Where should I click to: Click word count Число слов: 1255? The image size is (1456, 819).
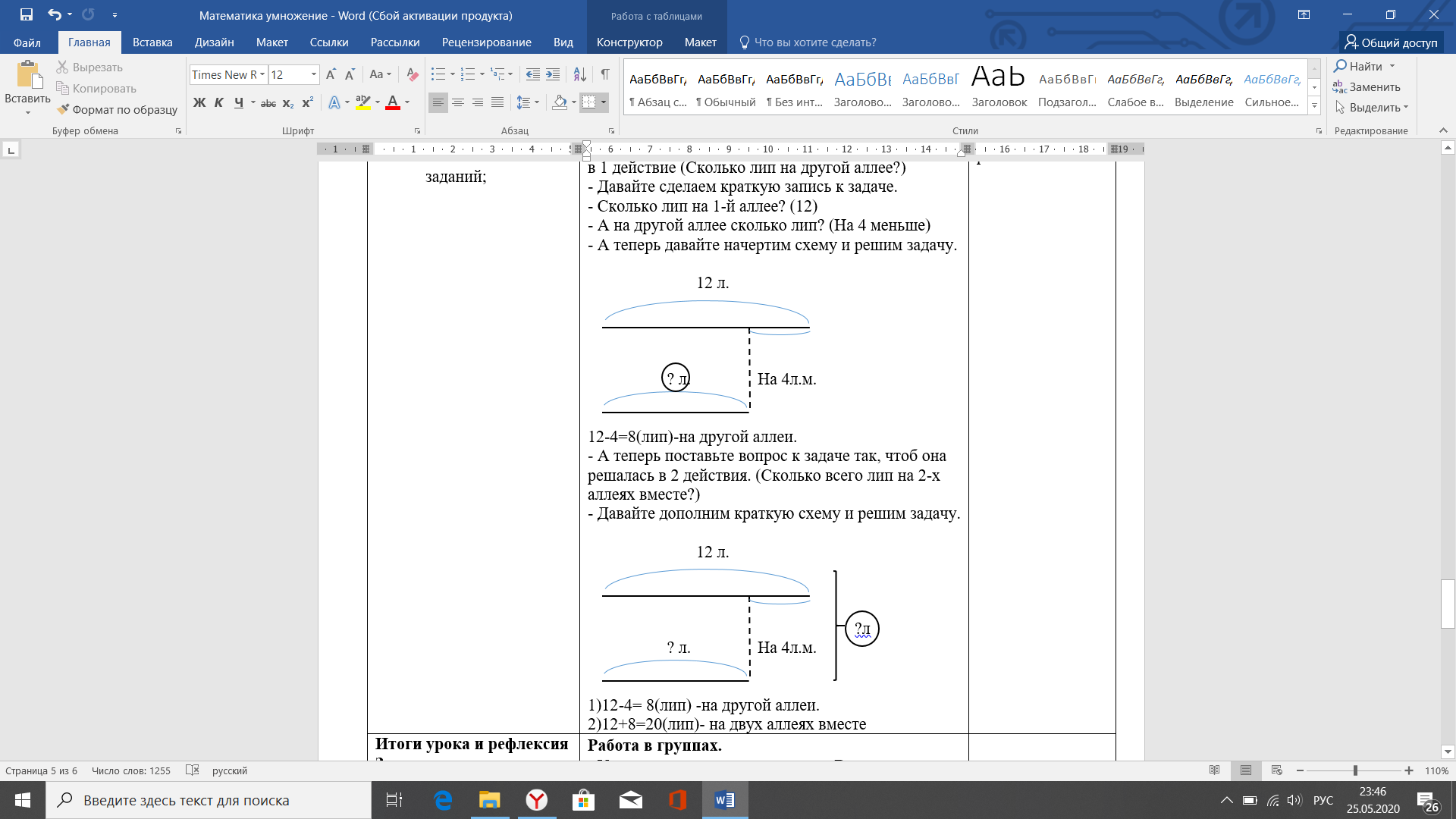click(130, 770)
